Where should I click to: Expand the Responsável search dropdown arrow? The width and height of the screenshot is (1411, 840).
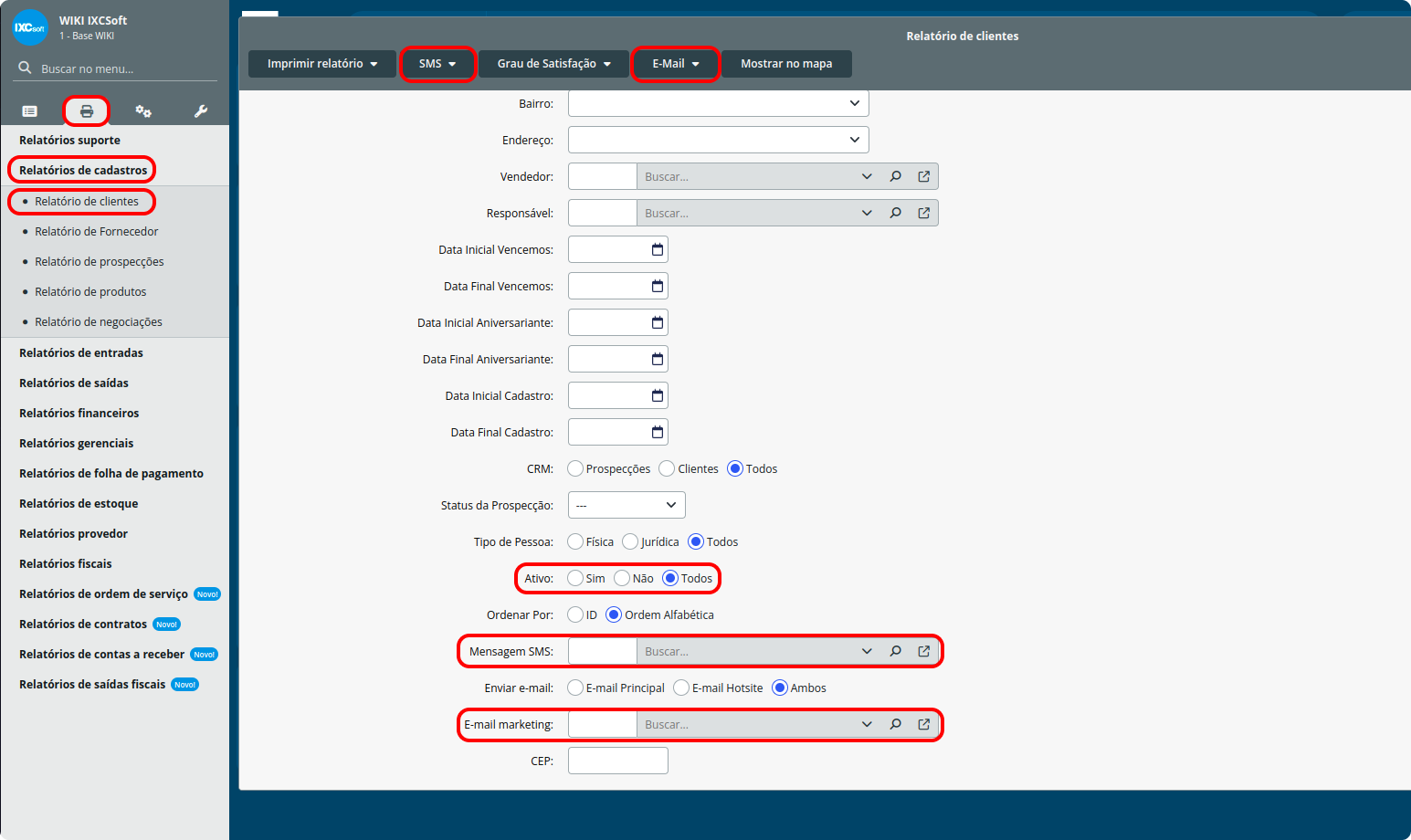point(867,213)
